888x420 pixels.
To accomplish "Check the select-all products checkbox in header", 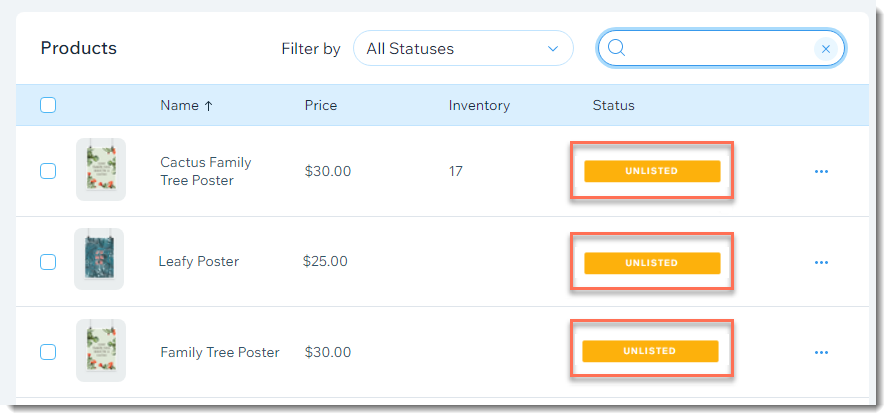I will (48, 105).
